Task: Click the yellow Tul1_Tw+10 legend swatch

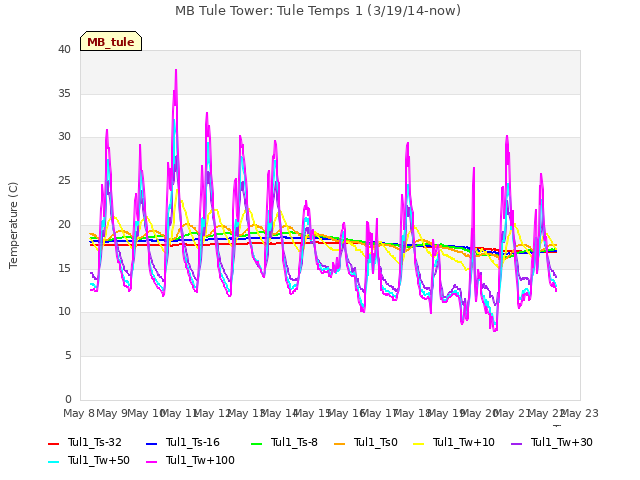Action: [x=419, y=444]
